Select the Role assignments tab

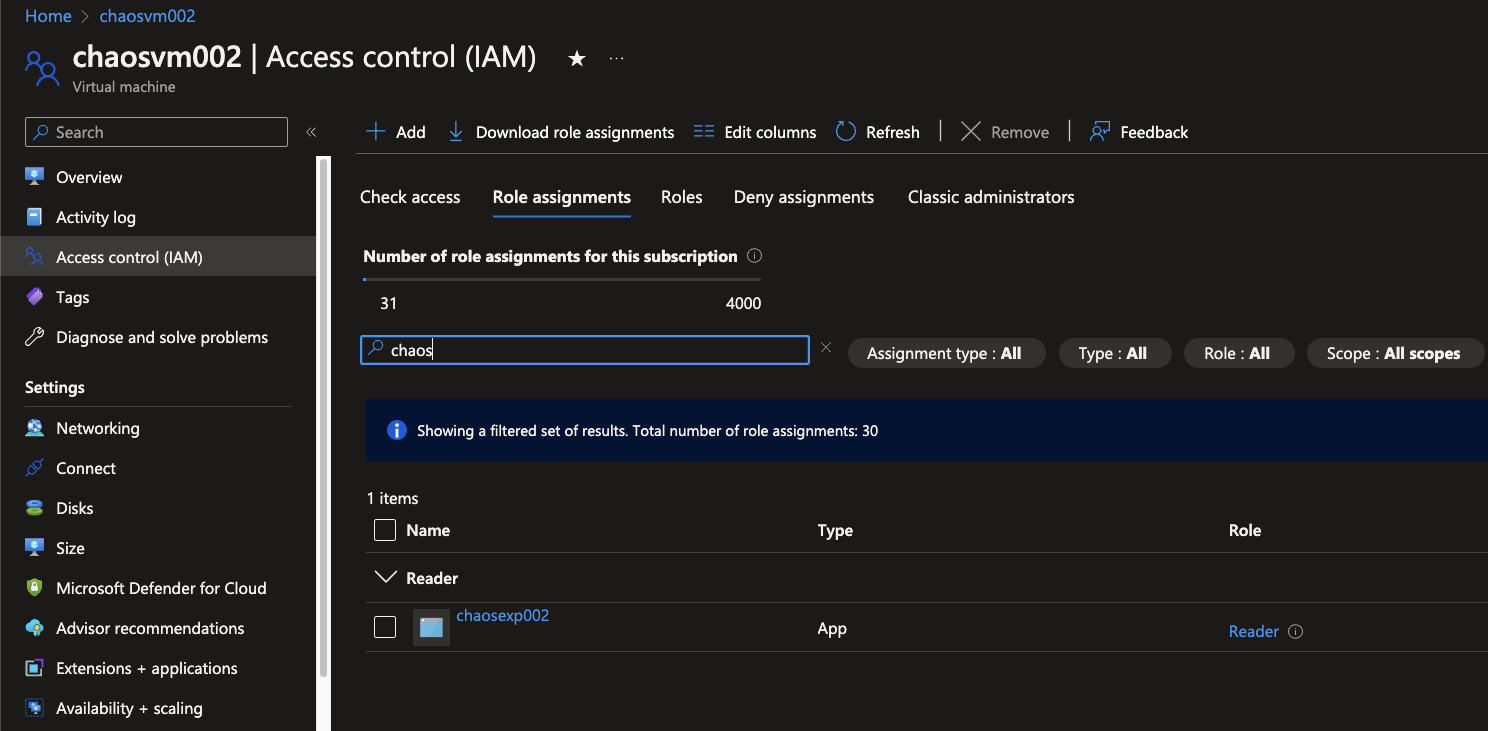(562, 197)
